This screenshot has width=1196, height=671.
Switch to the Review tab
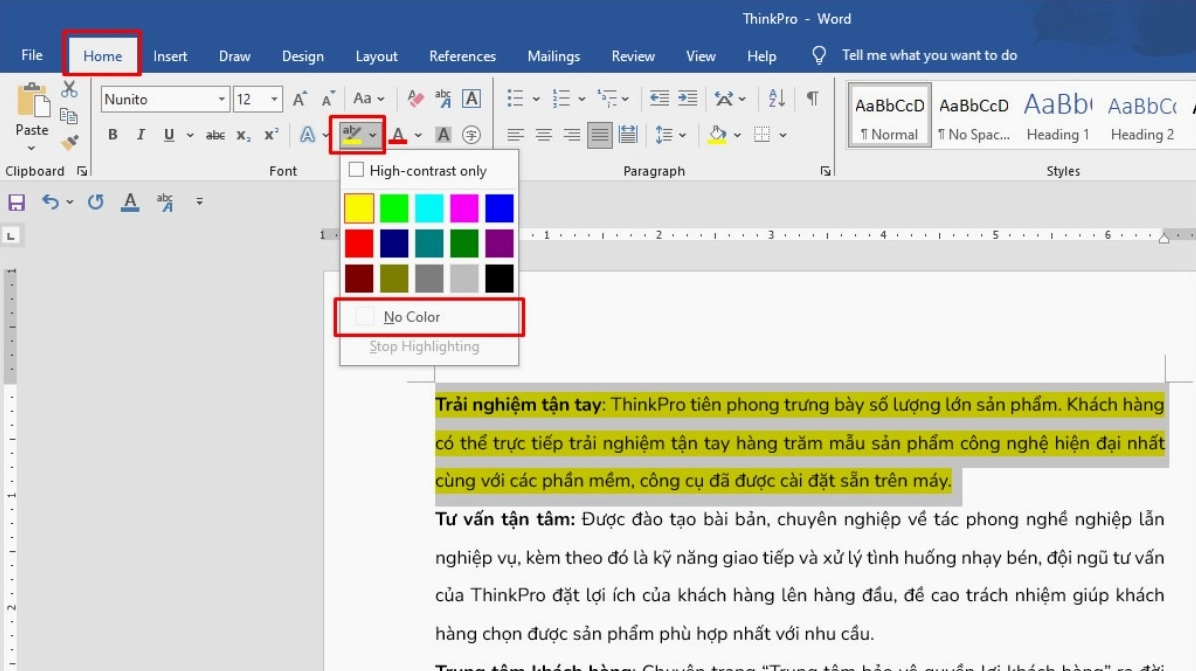633,56
